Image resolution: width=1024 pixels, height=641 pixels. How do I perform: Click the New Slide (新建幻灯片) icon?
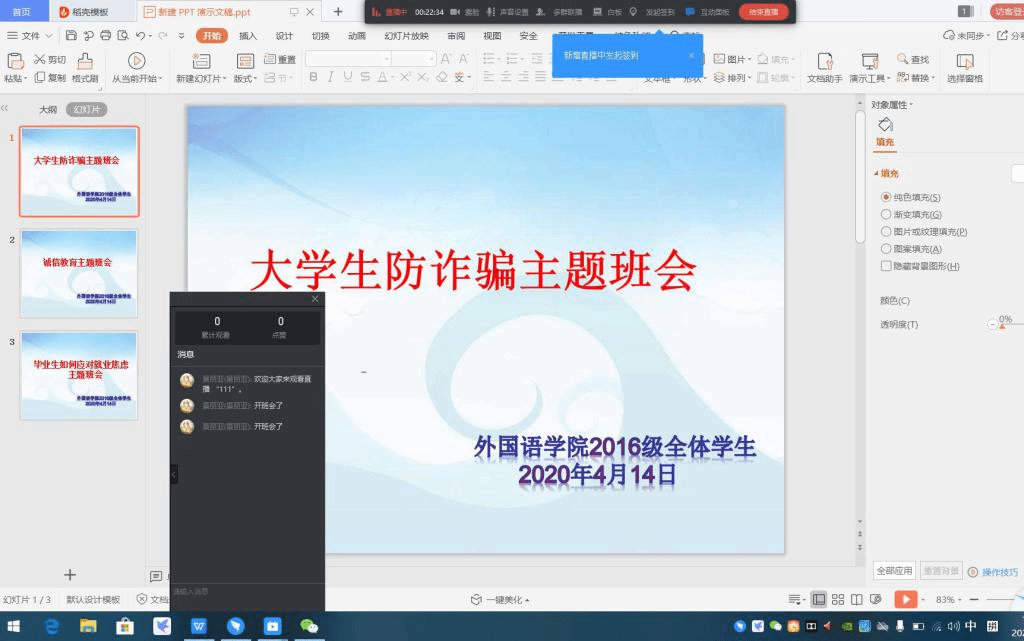[199, 62]
